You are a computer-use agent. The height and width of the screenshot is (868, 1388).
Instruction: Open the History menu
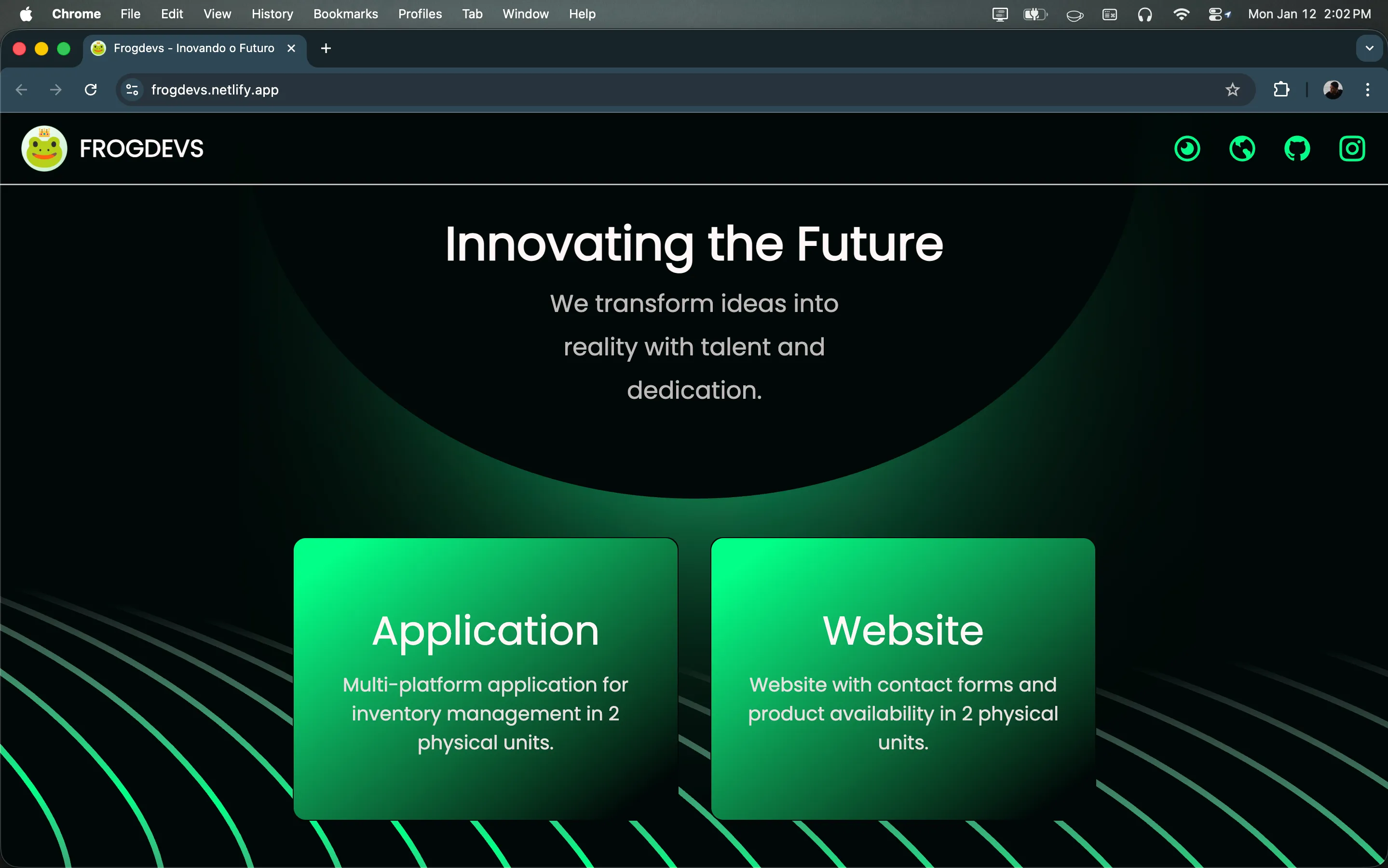click(x=272, y=14)
